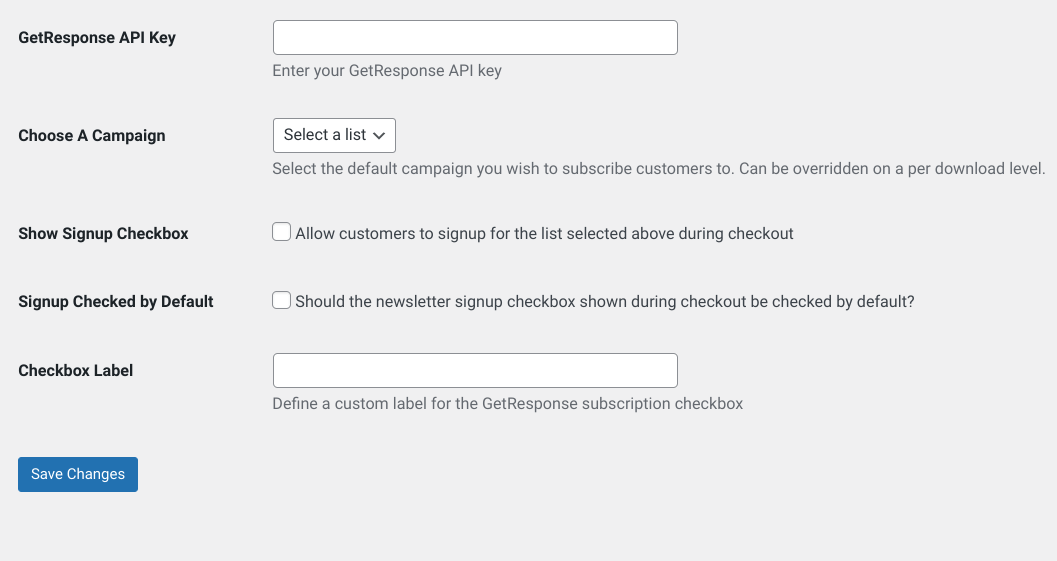Image resolution: width=1057 pixels, height=561 pixels.
Task: Click the 'Show Signup Checkbox' row heading
Action: [x=103, y=233]
